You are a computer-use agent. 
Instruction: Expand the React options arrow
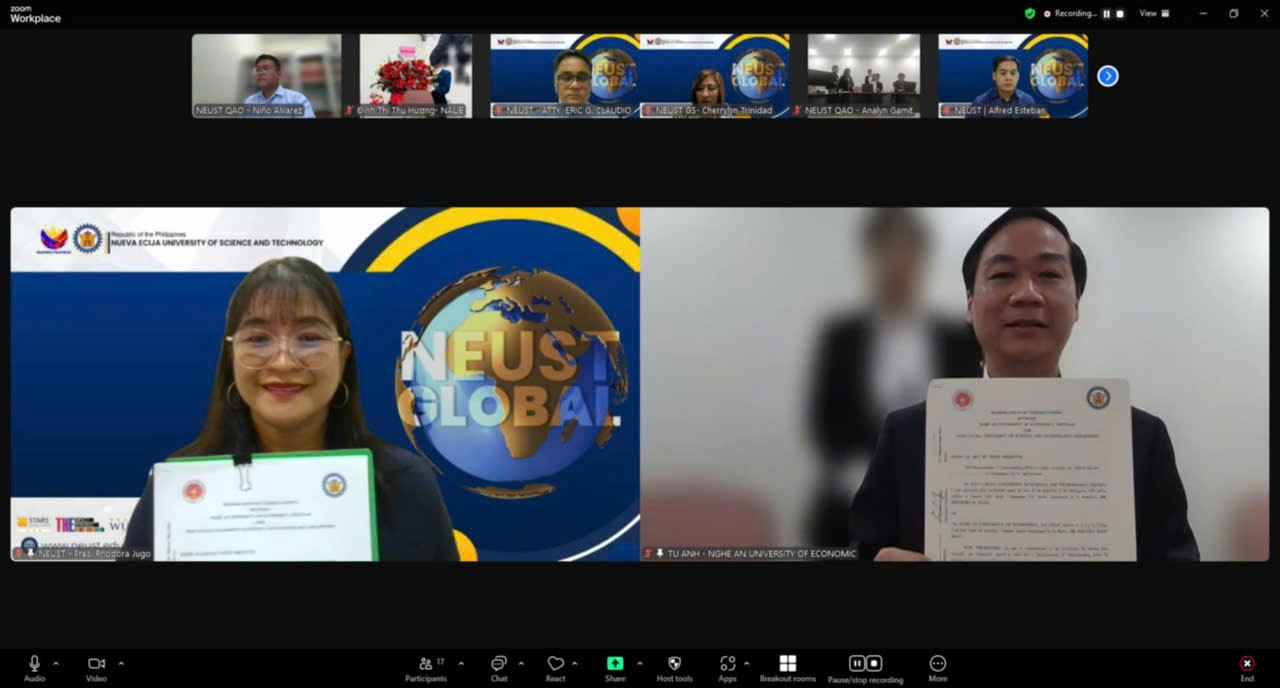point(575,663)
